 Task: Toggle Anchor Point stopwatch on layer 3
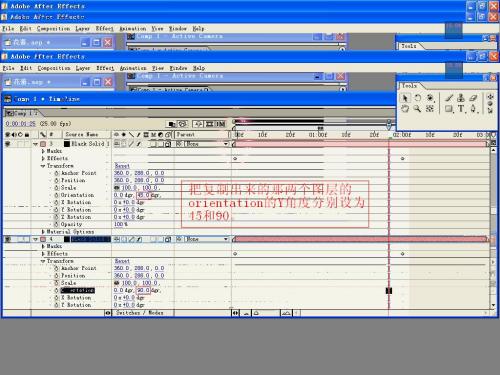pyautogui.click(x=57, y=173)
